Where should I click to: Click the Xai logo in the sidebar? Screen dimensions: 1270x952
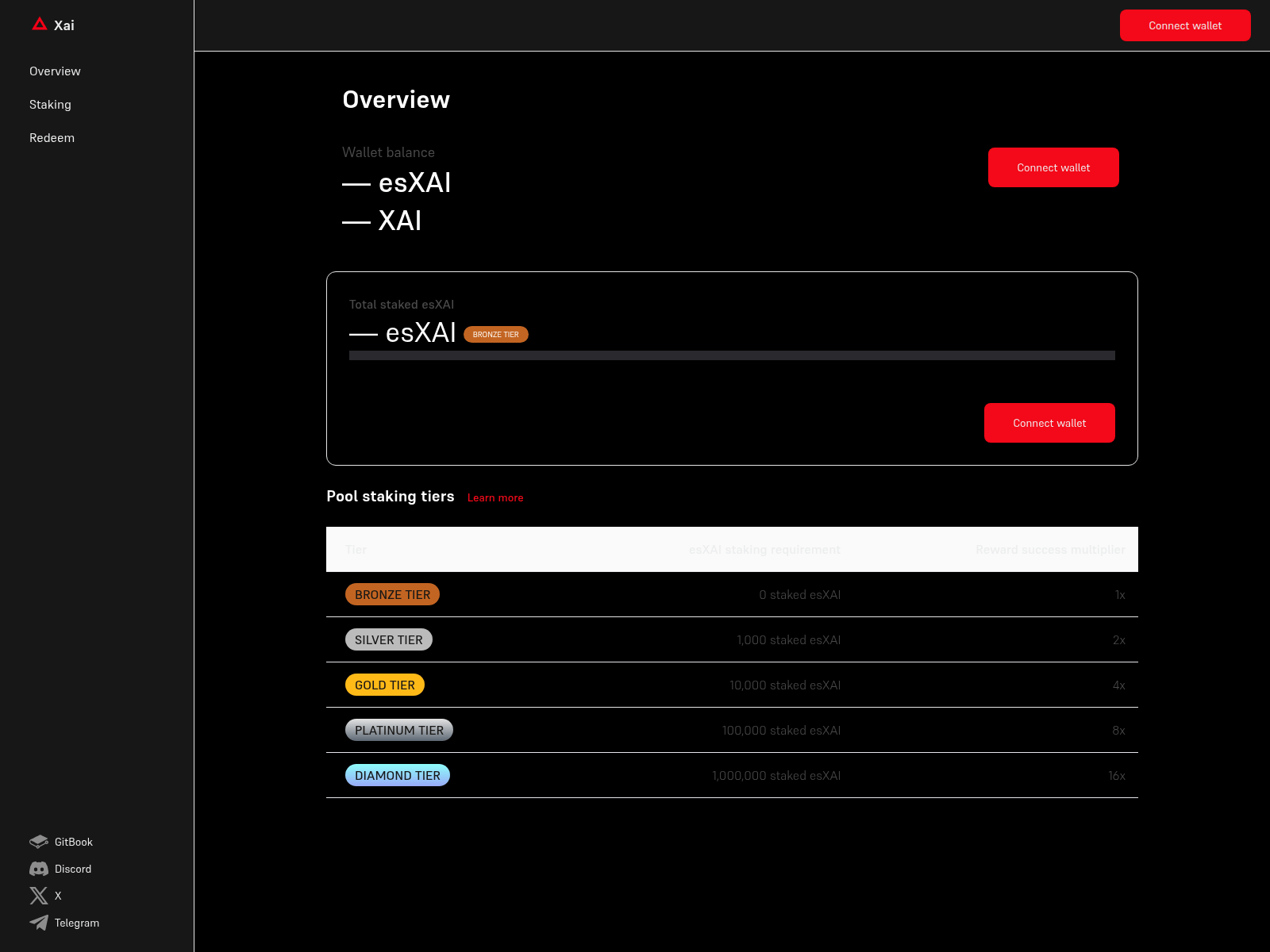pyautogui.click(x=54, y=25)
